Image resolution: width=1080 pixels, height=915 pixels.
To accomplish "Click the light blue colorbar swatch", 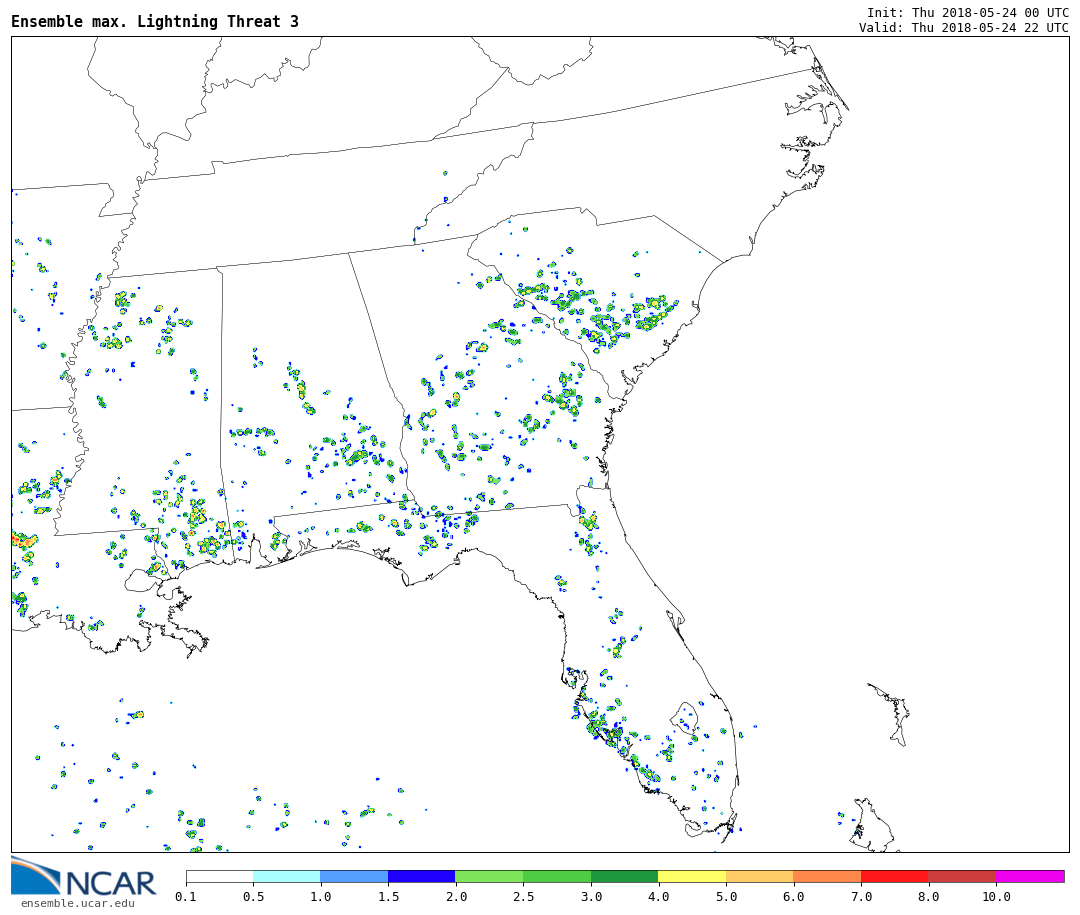I will click(354, 876).
